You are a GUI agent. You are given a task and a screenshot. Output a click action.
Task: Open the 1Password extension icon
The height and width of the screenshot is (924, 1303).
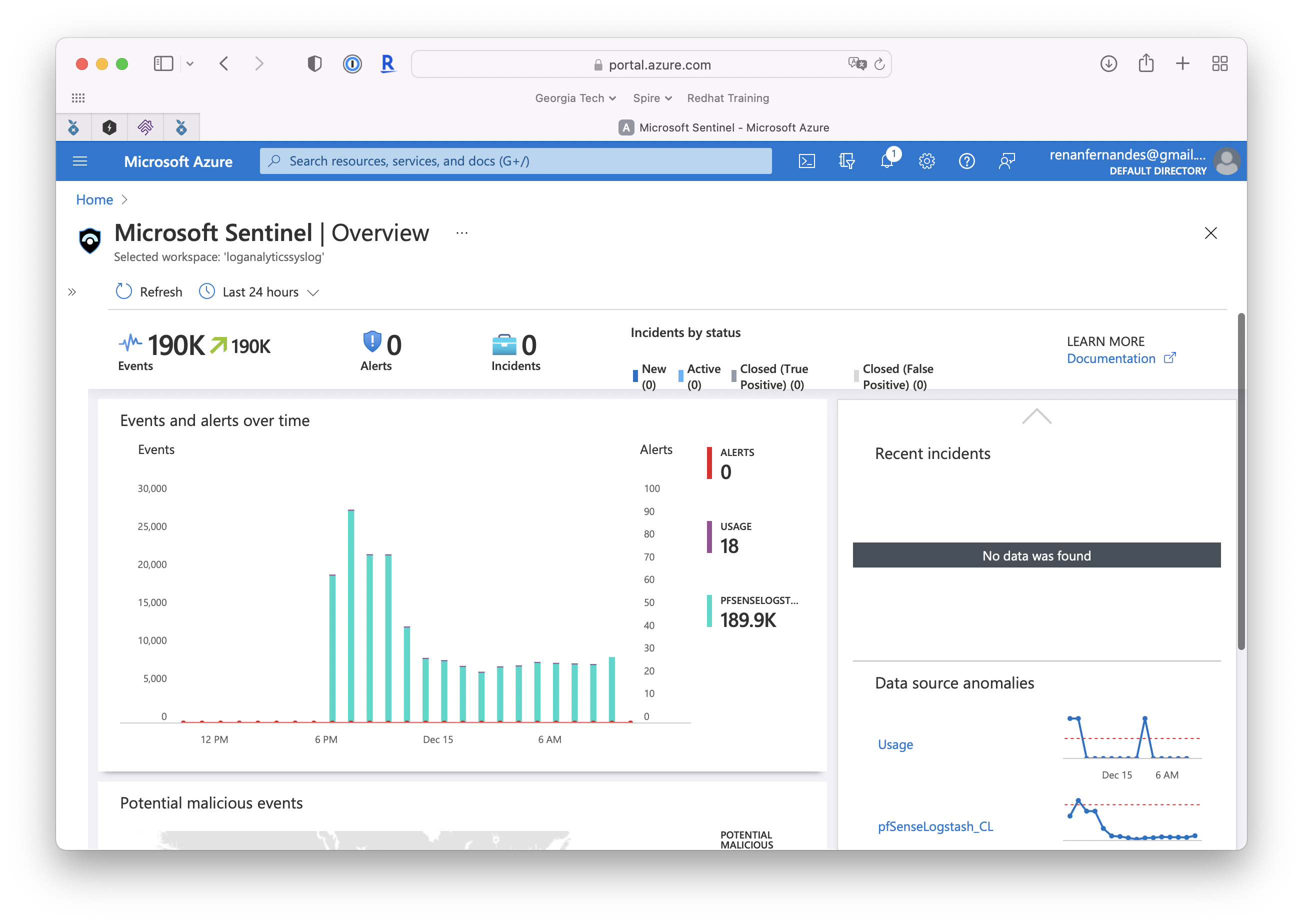coord(352,63)
